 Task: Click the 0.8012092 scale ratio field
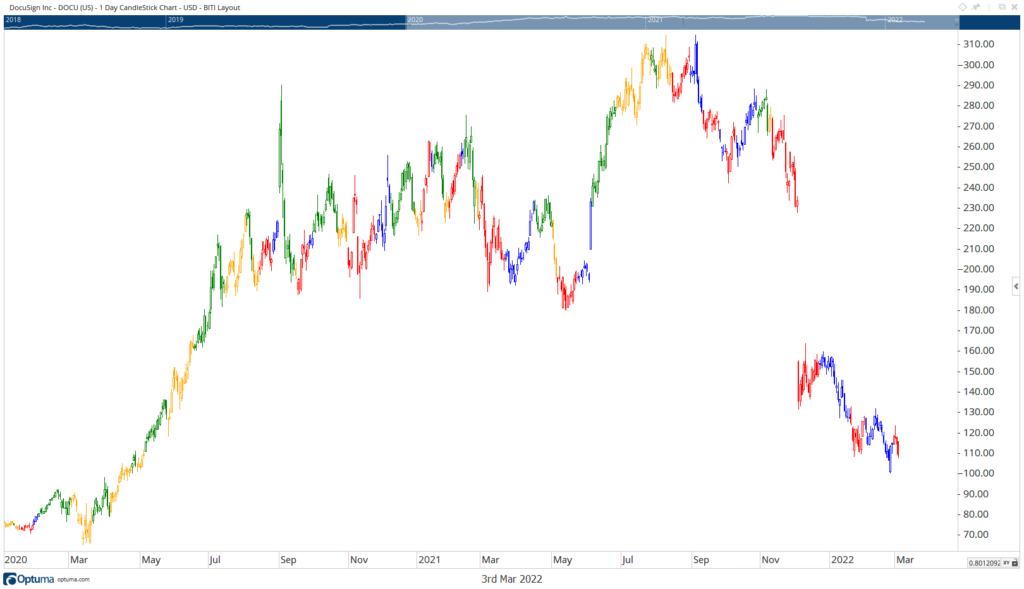(x=984, y=563)
